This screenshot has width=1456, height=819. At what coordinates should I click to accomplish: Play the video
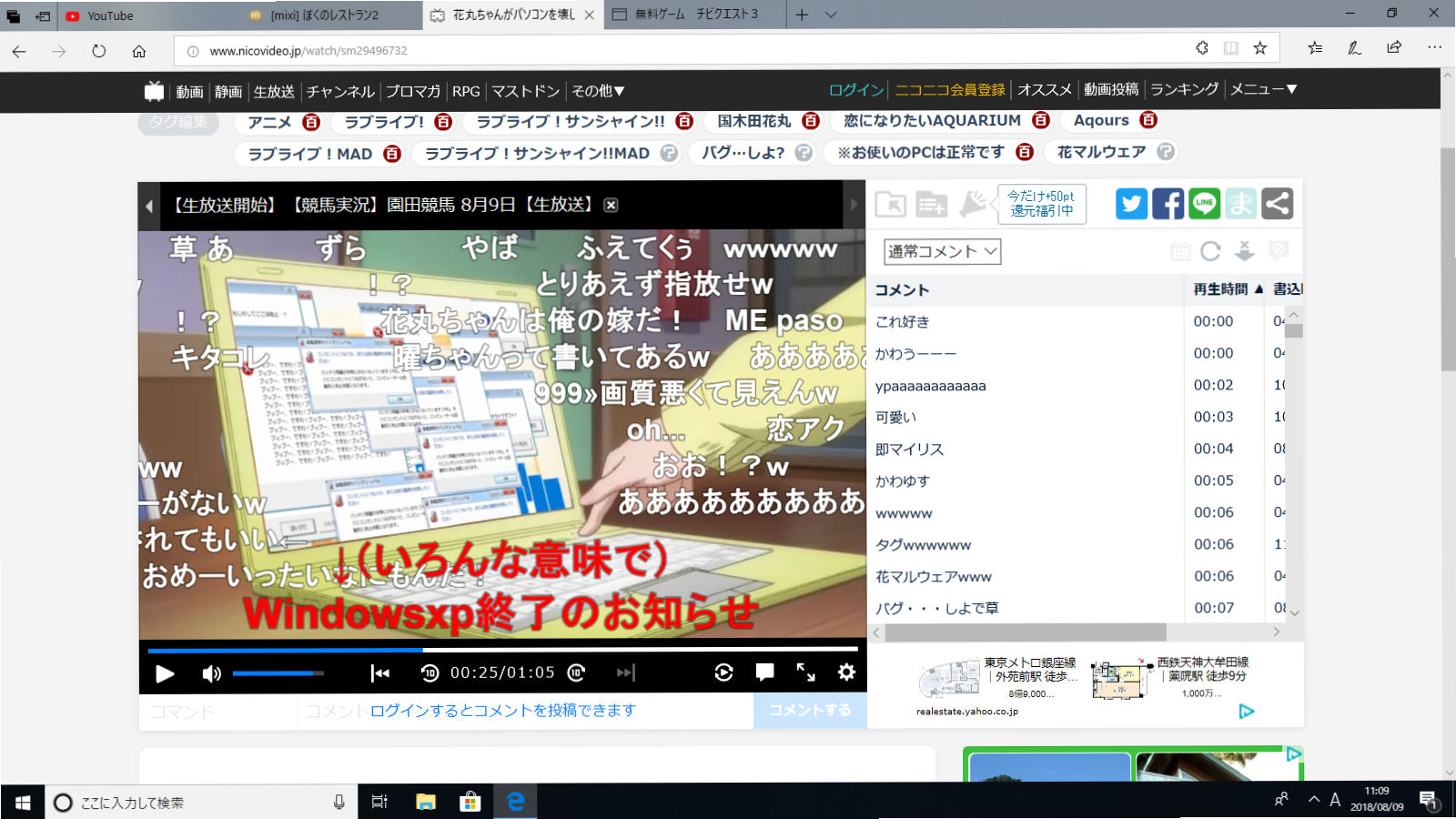(x=165, y=673)
